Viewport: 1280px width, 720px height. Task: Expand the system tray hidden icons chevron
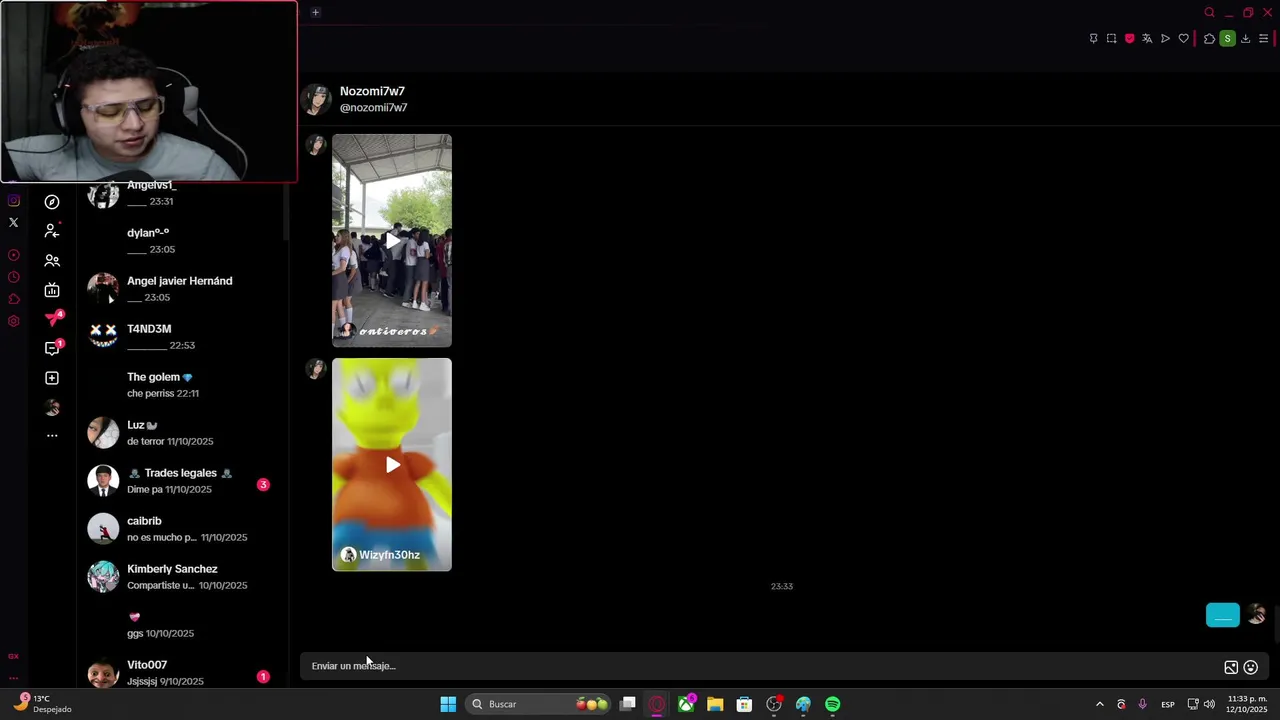point(1099,705)
